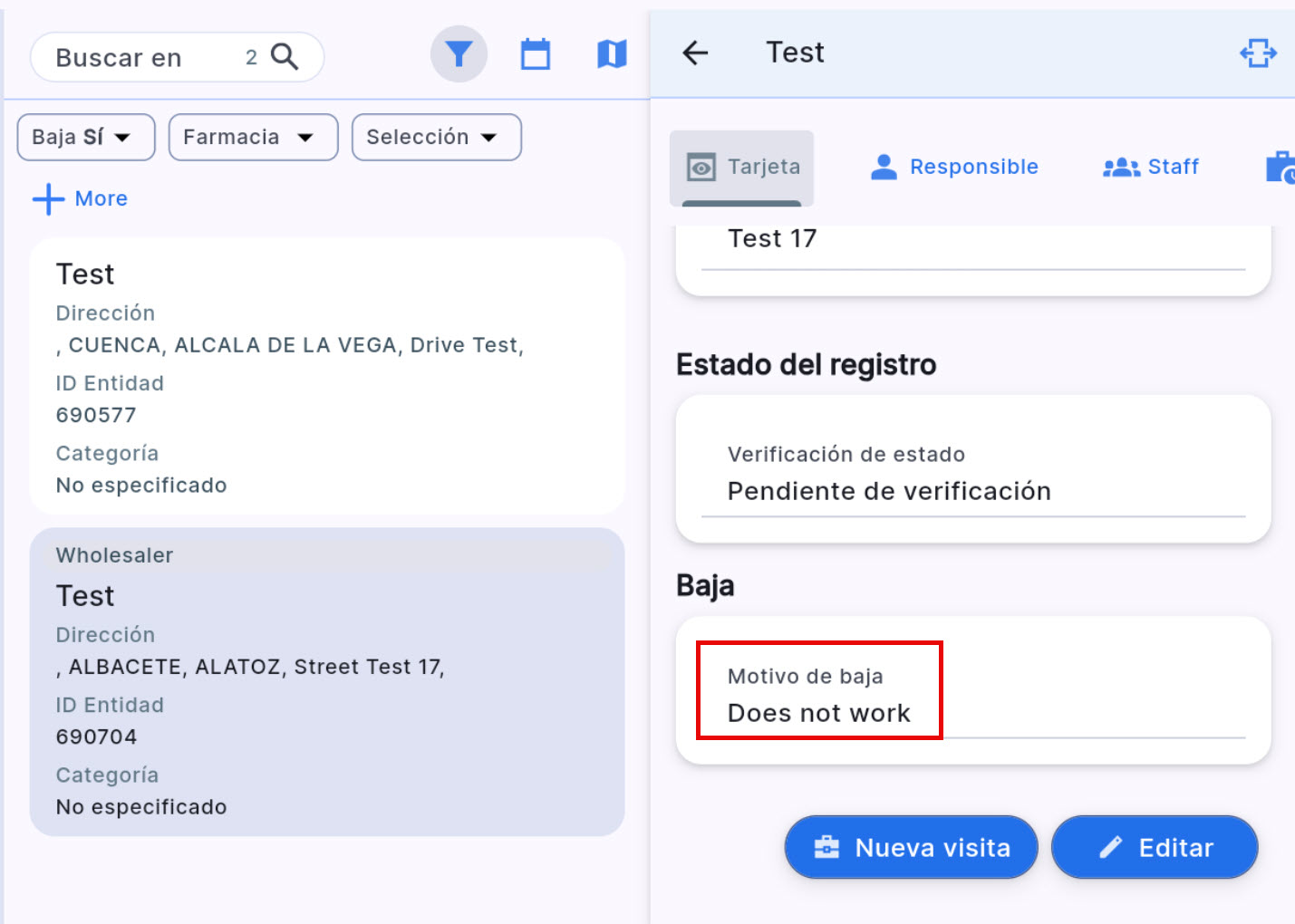Expand the Selección dropdown

click(x=436, y=137)
